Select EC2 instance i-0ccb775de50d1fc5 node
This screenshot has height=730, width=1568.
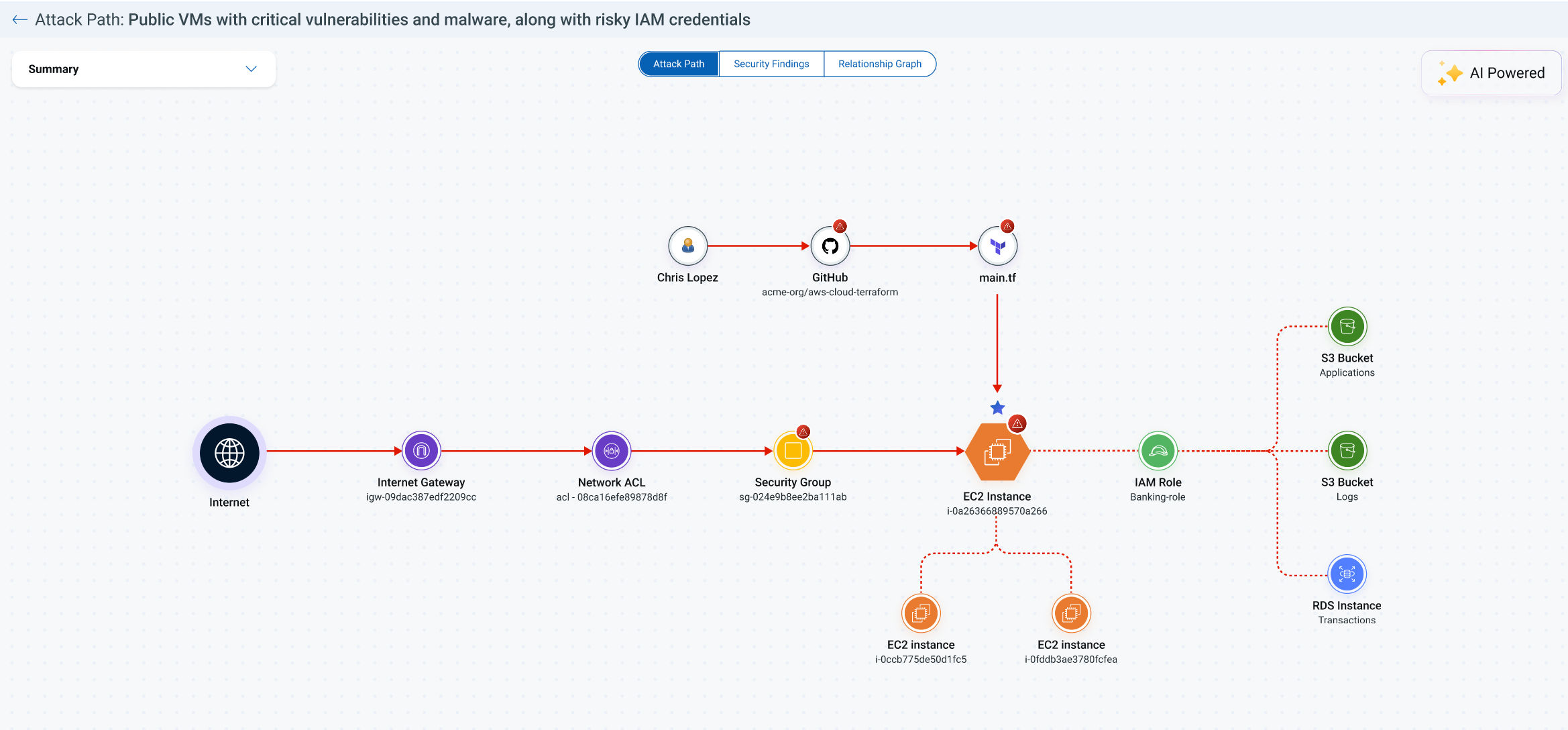[x=921, y=613]
